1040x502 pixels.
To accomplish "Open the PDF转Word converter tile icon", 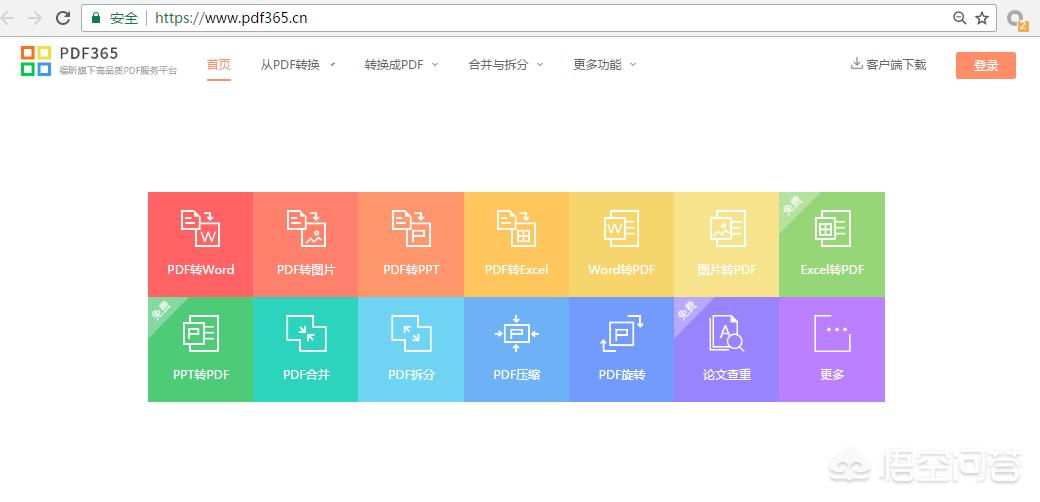I will coord(200,228).
